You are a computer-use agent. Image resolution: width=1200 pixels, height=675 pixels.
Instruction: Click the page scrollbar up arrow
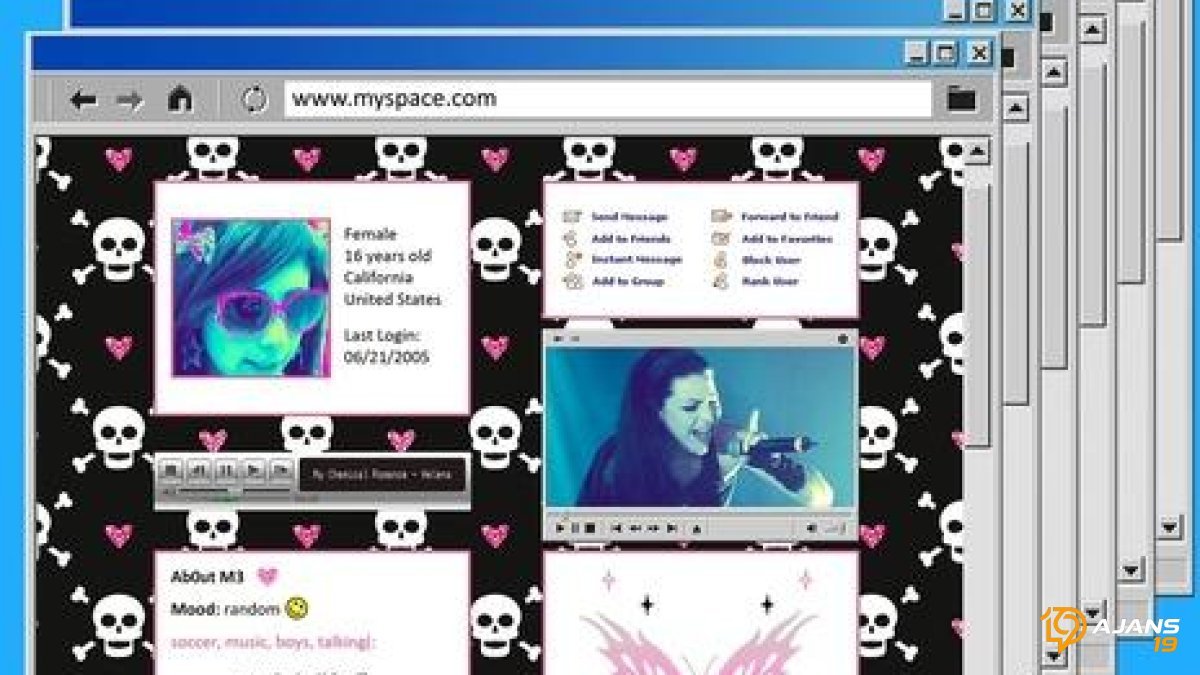tap(975, 152)
